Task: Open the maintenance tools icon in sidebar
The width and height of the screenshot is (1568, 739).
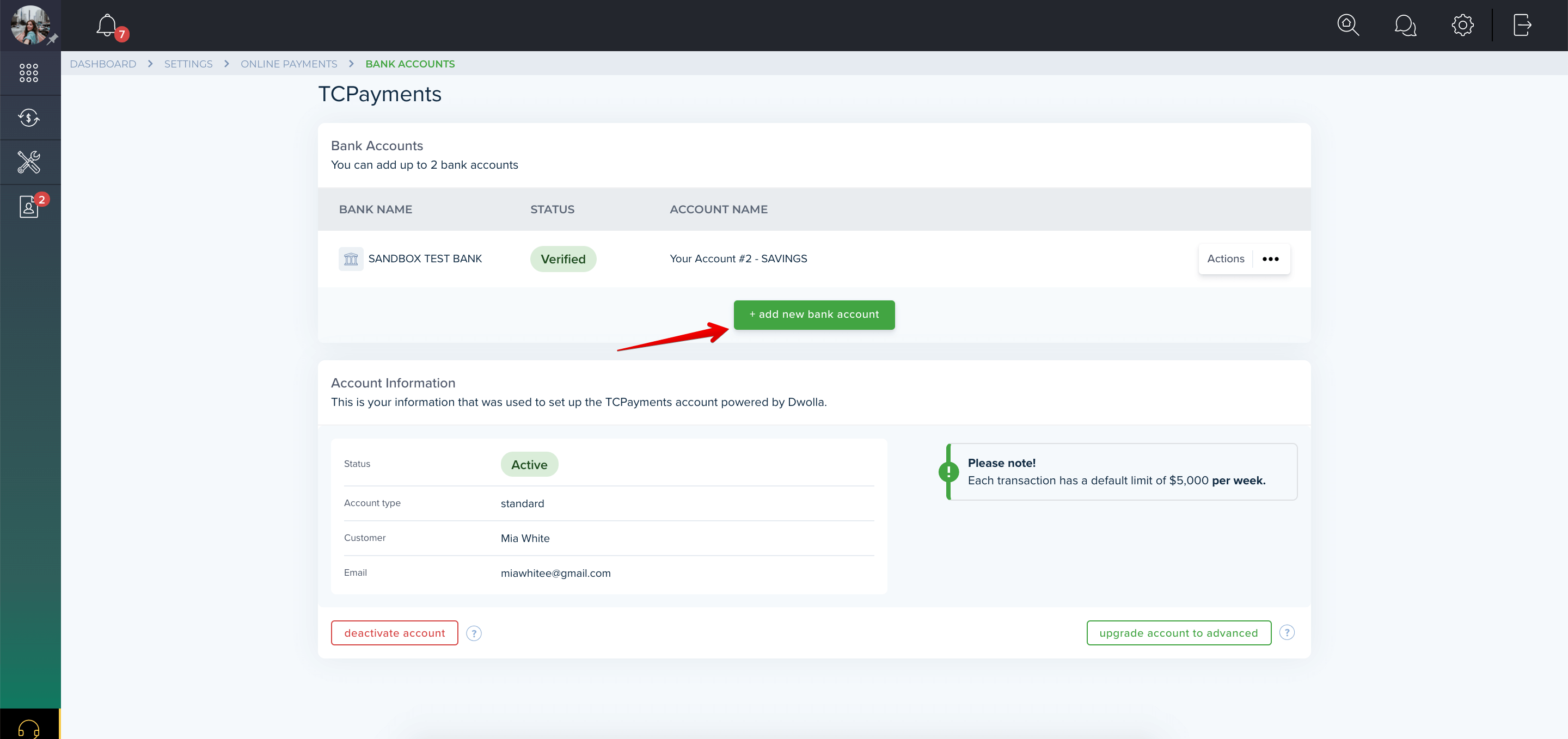Action: 29,162
